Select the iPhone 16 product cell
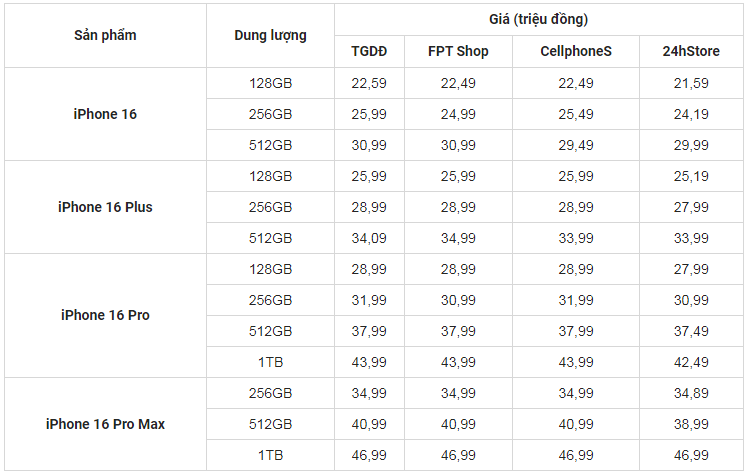The width and height of the screenshot is (747, 472). pos(105,114)
